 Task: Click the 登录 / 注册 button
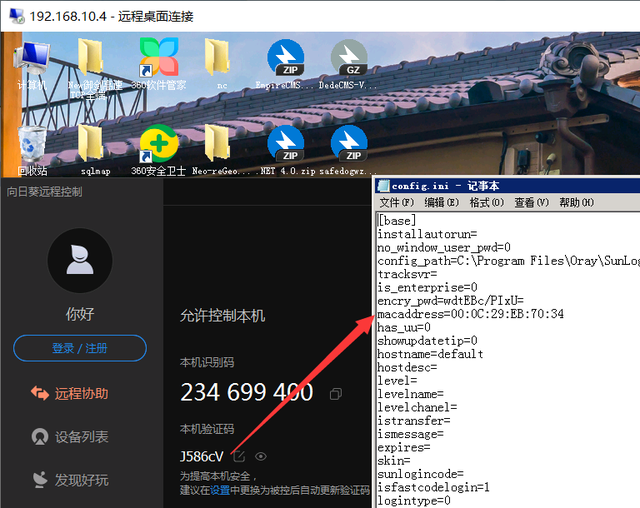tap(80, 348)
